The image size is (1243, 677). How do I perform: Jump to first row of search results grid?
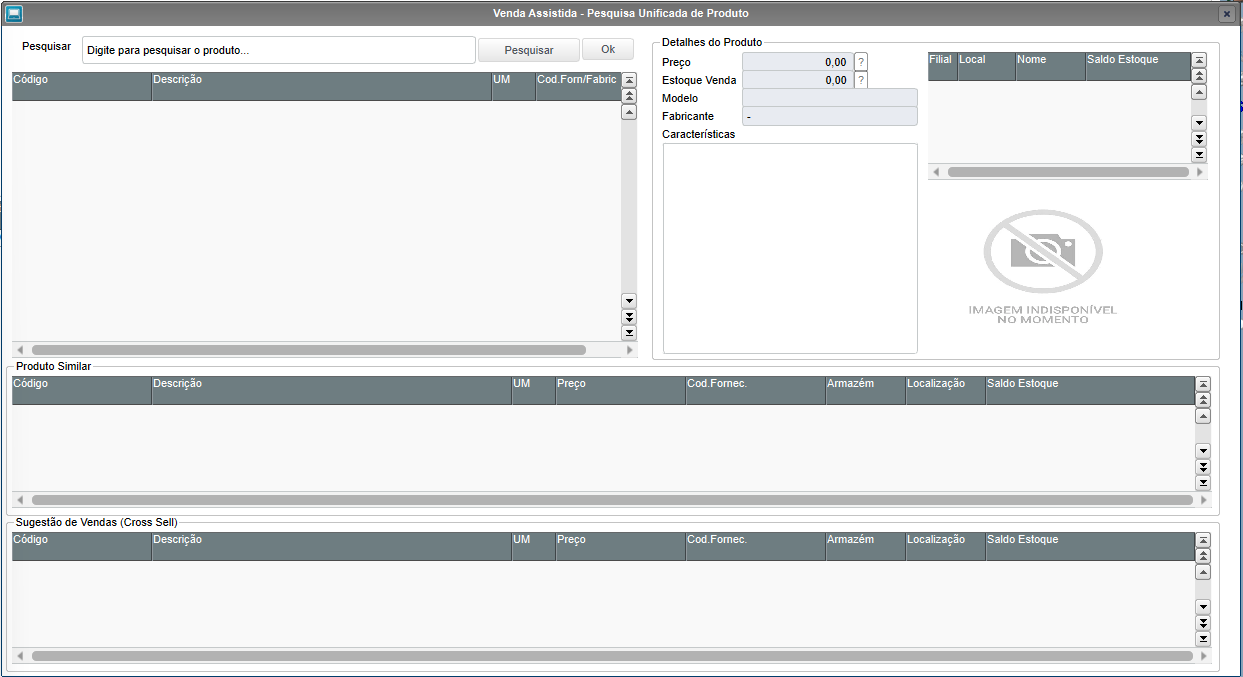[629, 80]
